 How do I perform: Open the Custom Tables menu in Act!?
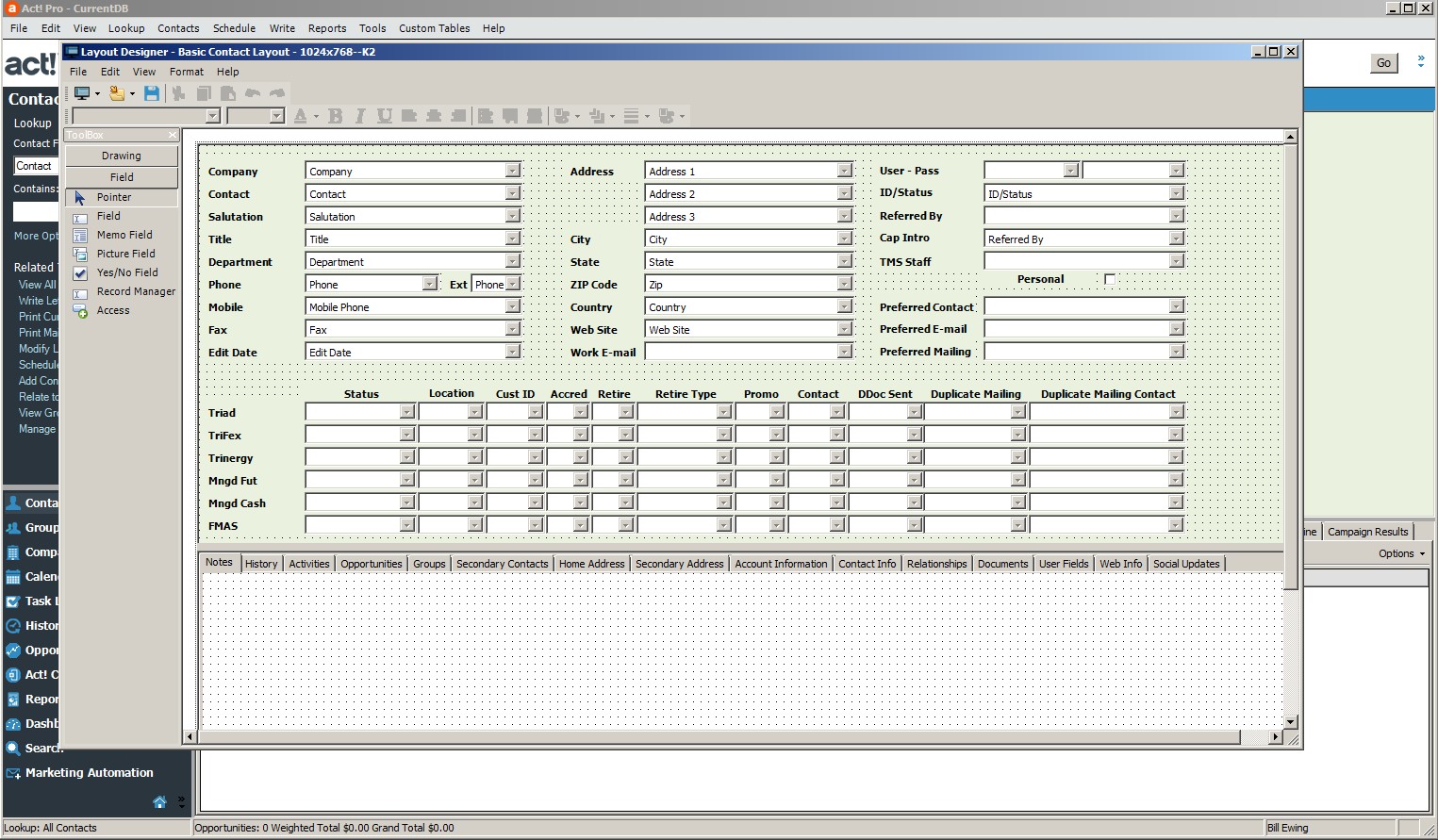pyautogui.click(x=434, y=28)
